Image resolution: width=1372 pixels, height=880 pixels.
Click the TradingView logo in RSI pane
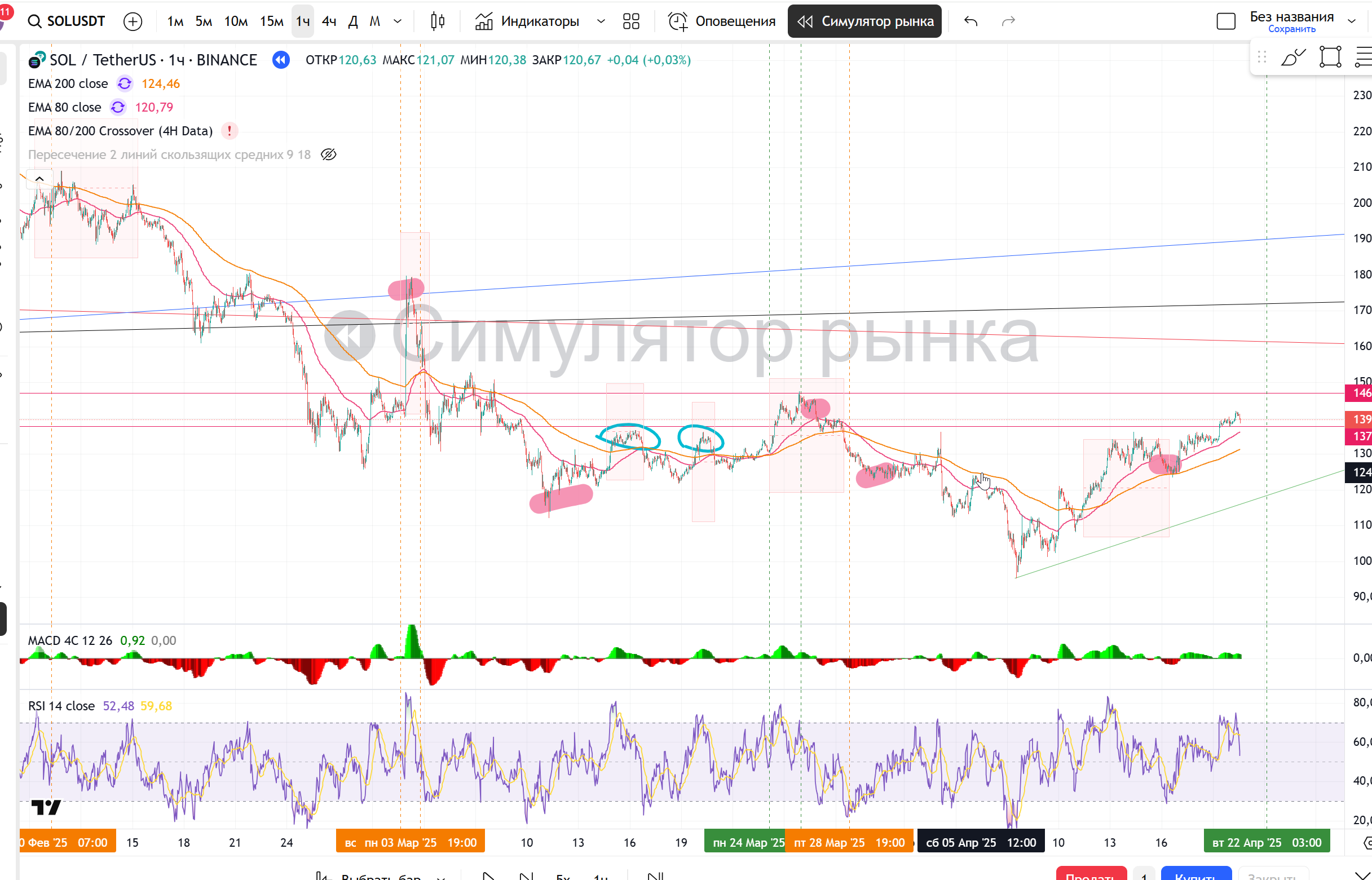[46, 807]
